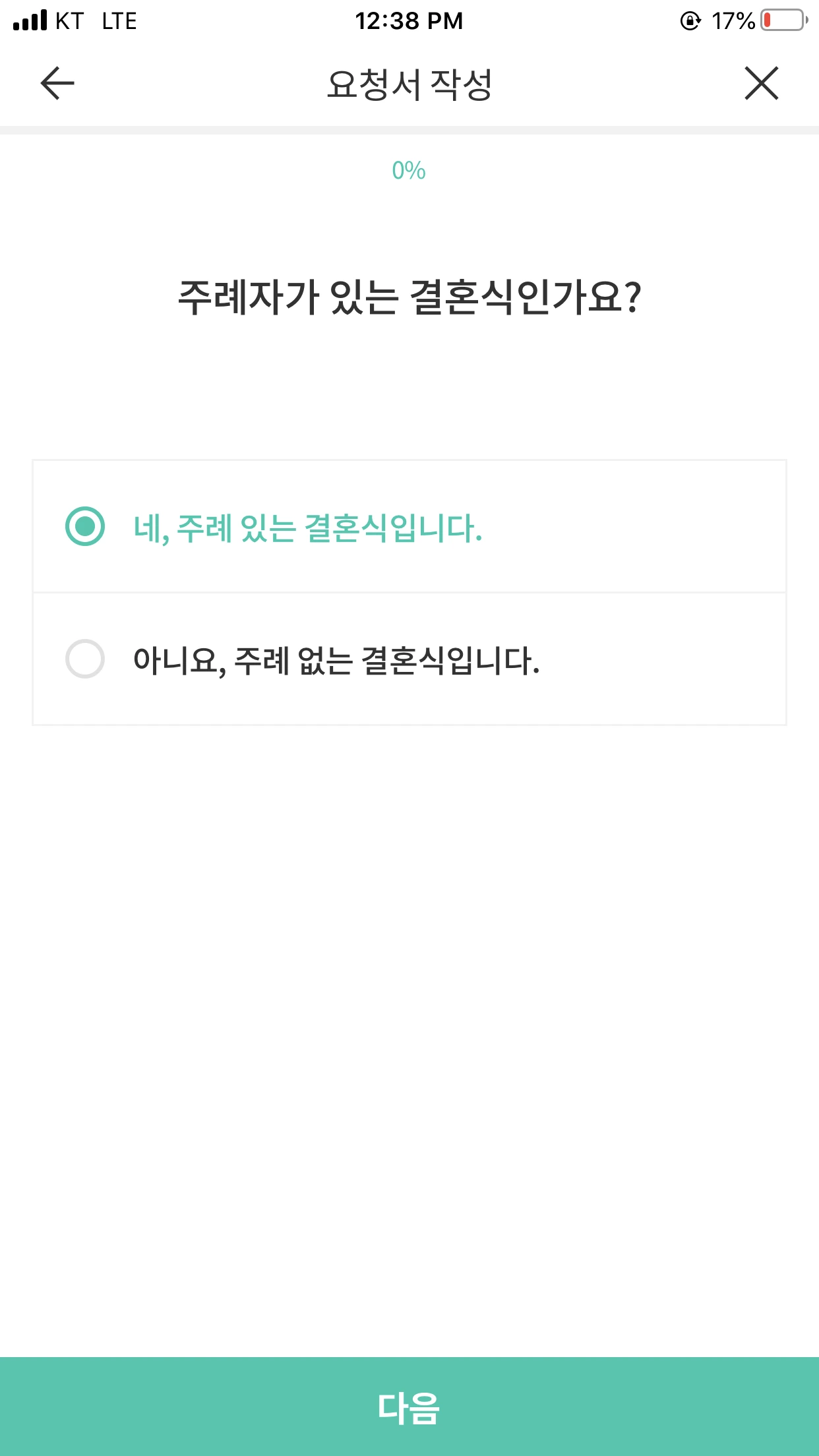Image resolution: width=819 pixels, height=1456 pixels.
Task: Tap the cellular signal strength bars
Action: 30,20
